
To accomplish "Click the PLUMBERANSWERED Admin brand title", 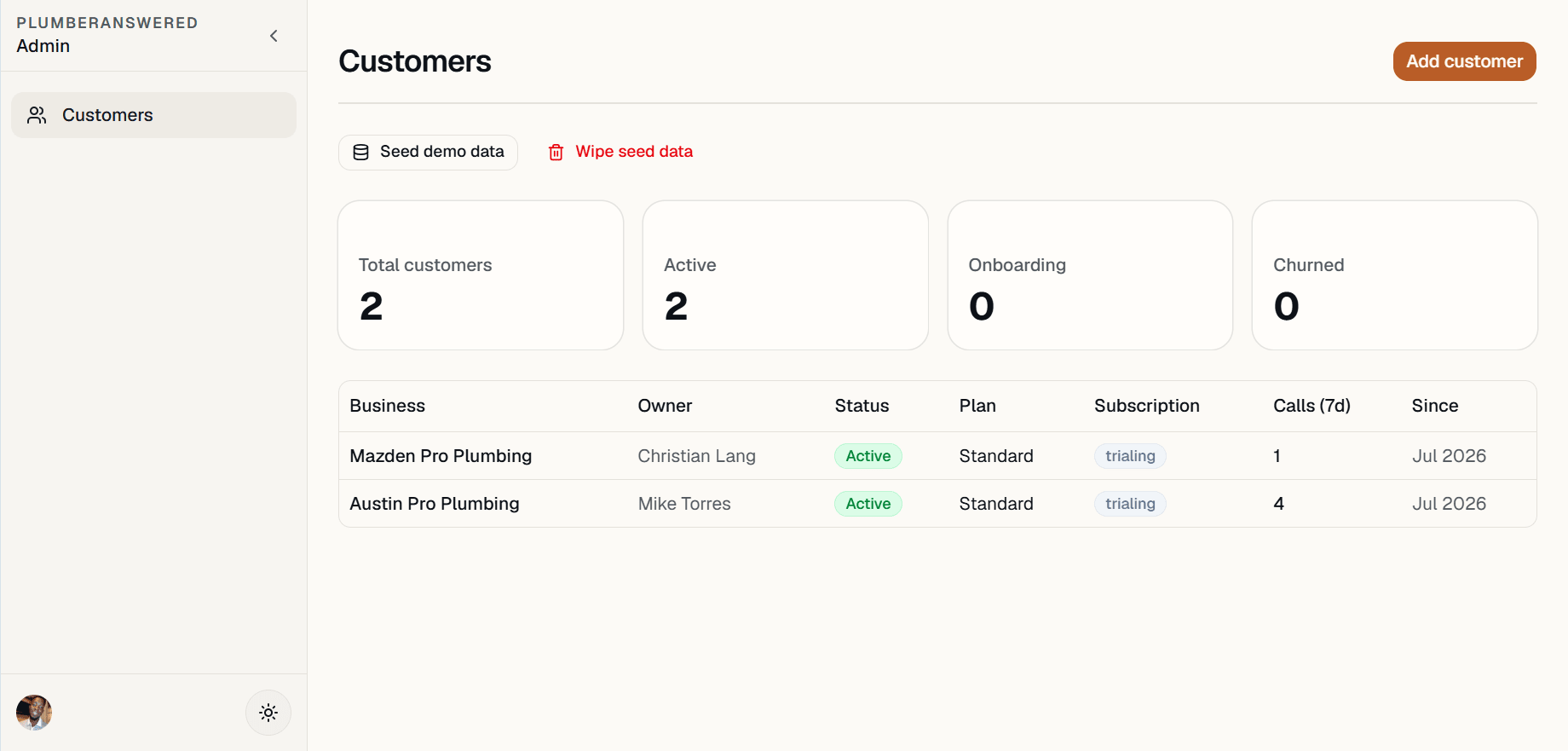I will click(107, 35).
